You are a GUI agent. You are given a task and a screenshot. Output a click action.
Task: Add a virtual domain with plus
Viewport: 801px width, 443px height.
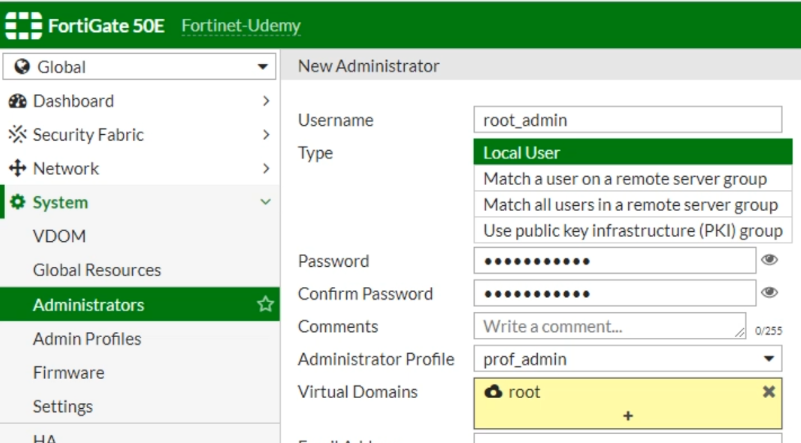tap(628, 415)
